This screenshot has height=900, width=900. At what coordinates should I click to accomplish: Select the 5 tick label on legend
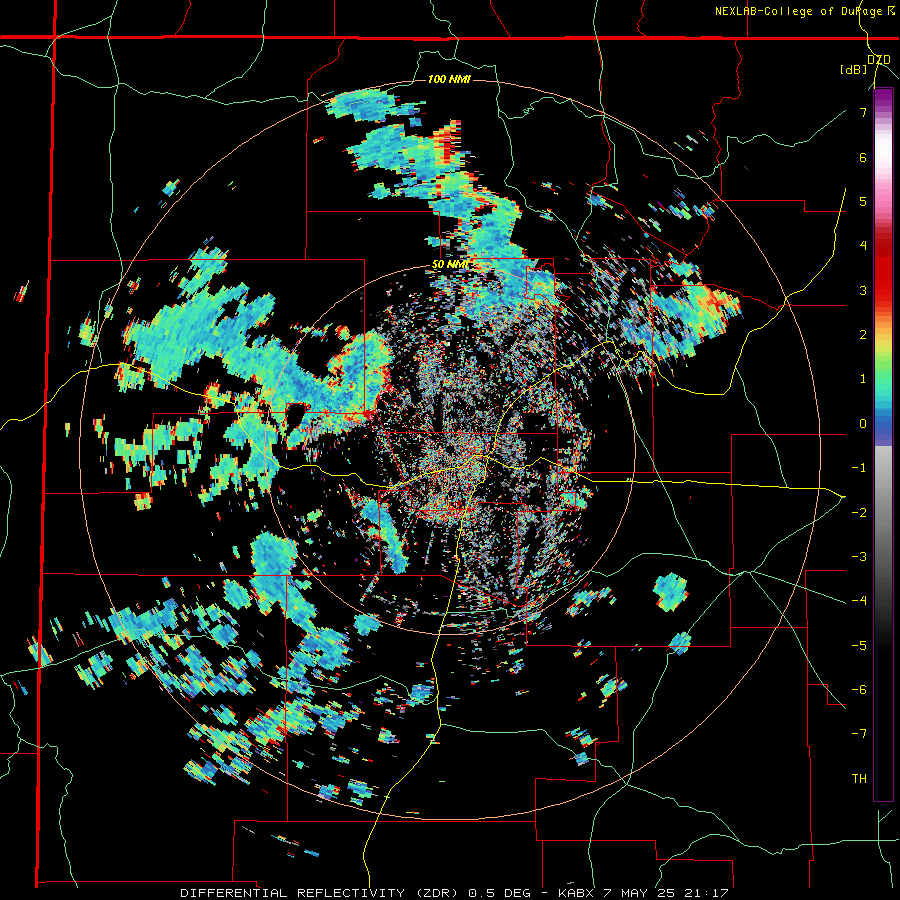[x=863, y=201]
